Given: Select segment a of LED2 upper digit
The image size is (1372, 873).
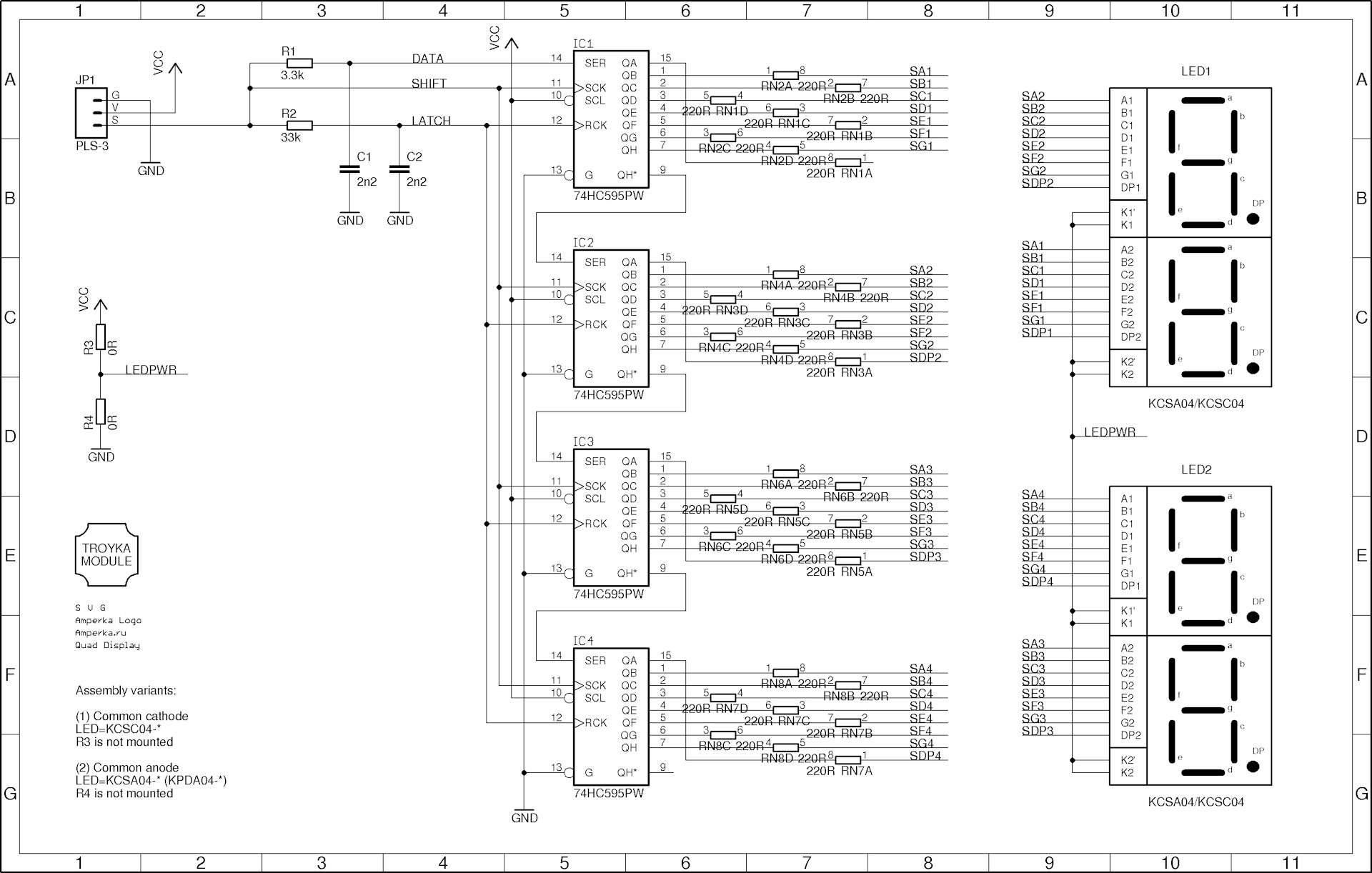Looking at the screenshot, I should coord(1203,499).
